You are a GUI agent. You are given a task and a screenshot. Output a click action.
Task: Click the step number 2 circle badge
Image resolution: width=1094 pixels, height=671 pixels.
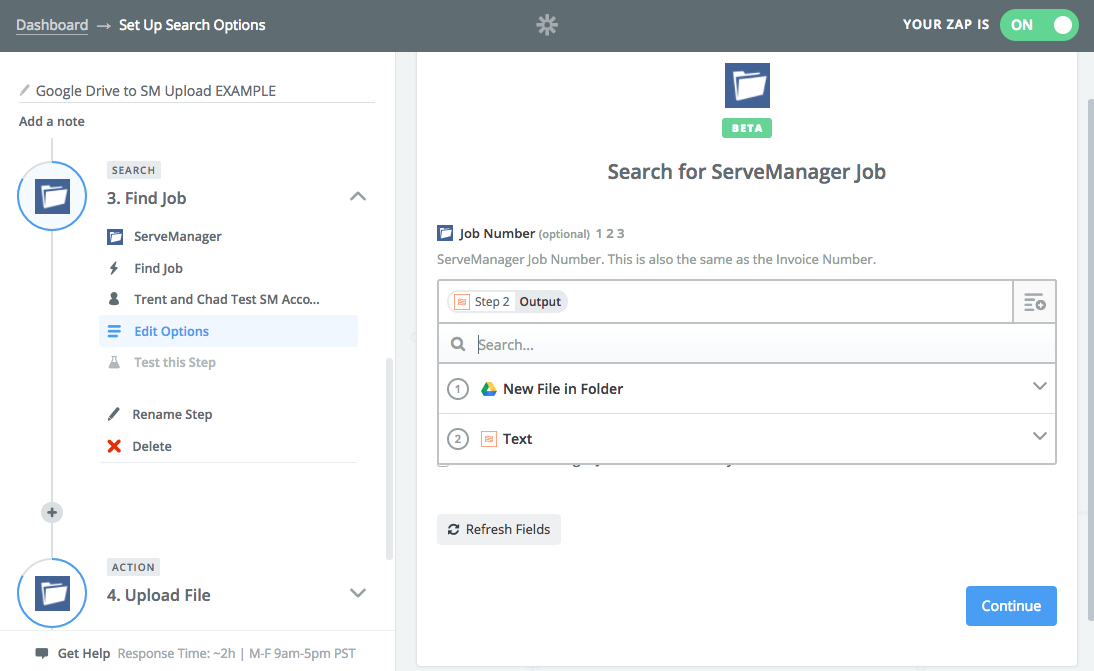(458, 439)
